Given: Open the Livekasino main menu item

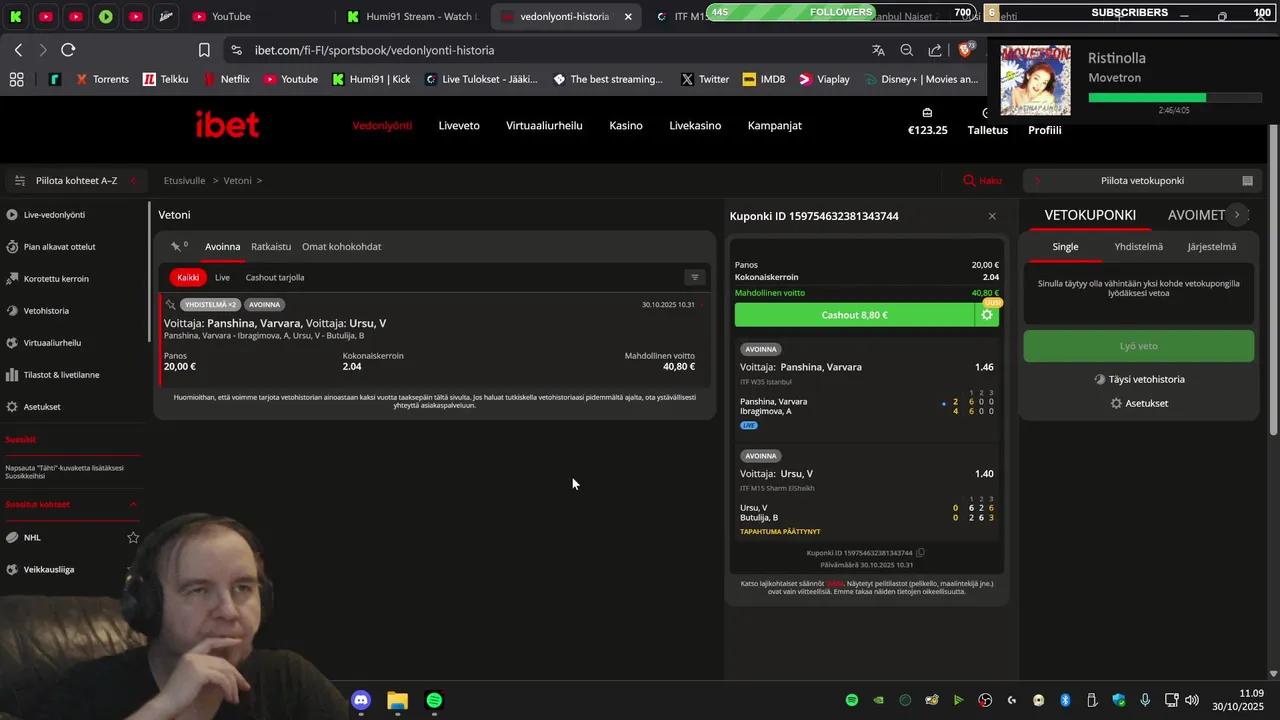Looking at the screenshot, I should (695, 126).
